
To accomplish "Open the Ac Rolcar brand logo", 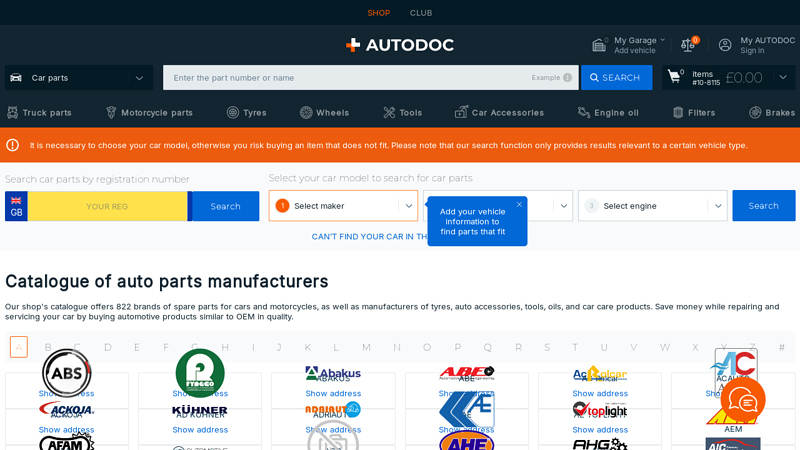I will [600, 374].
